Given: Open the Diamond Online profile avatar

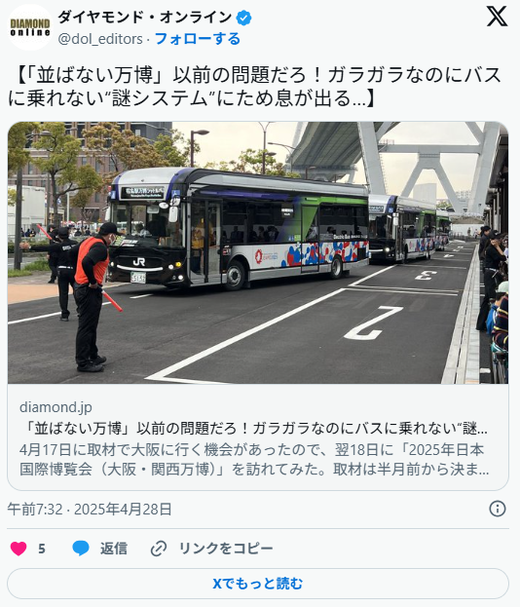Looking at the screenshot, I should (x=30, y=28).
